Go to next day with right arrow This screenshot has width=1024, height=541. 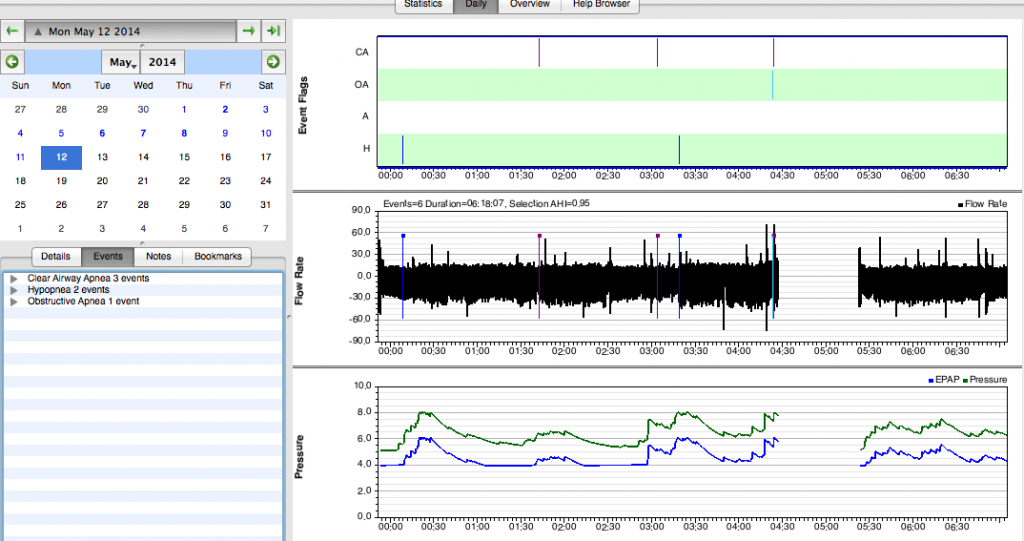249,31
